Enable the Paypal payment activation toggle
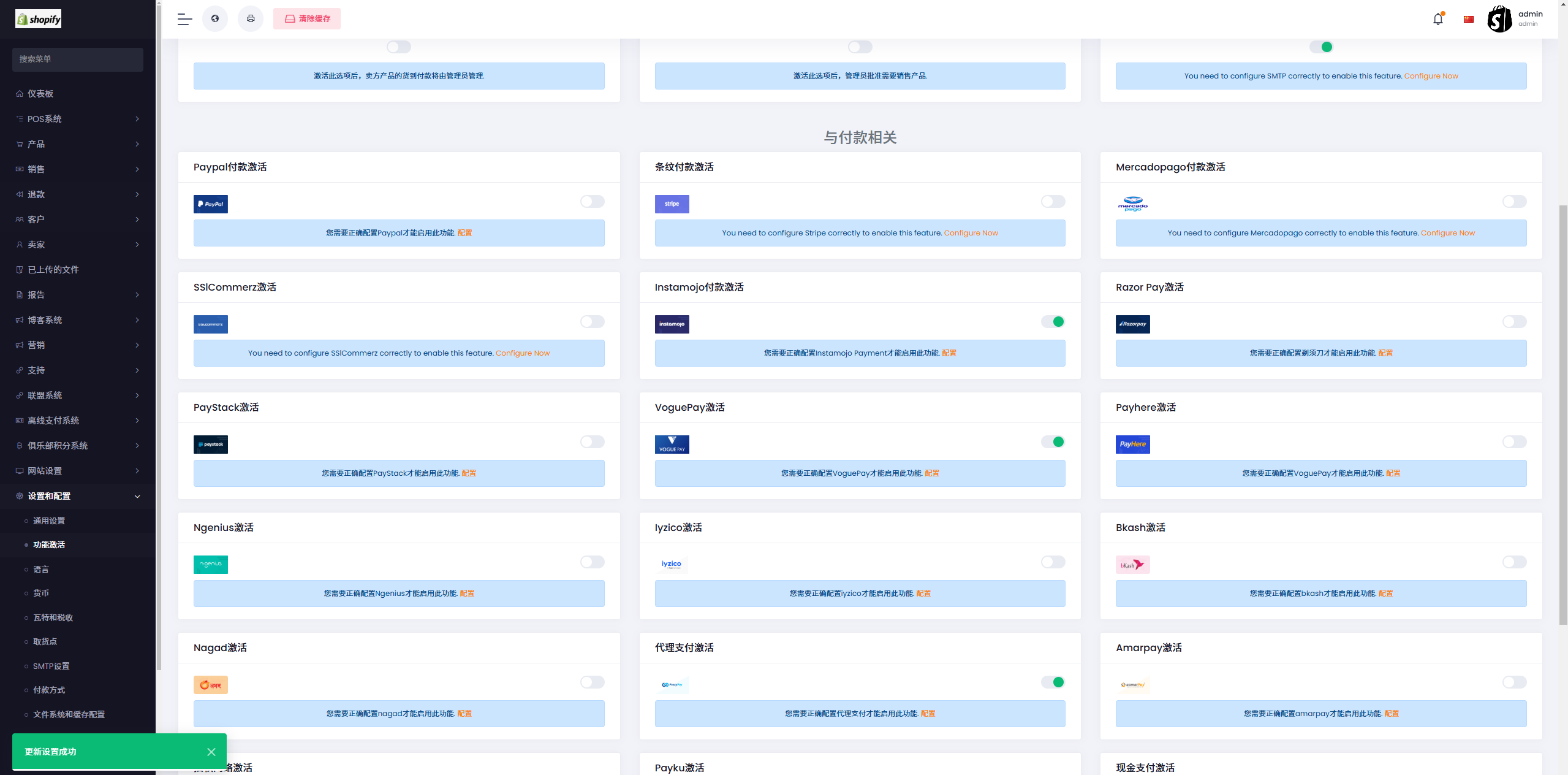 point(592,202)
